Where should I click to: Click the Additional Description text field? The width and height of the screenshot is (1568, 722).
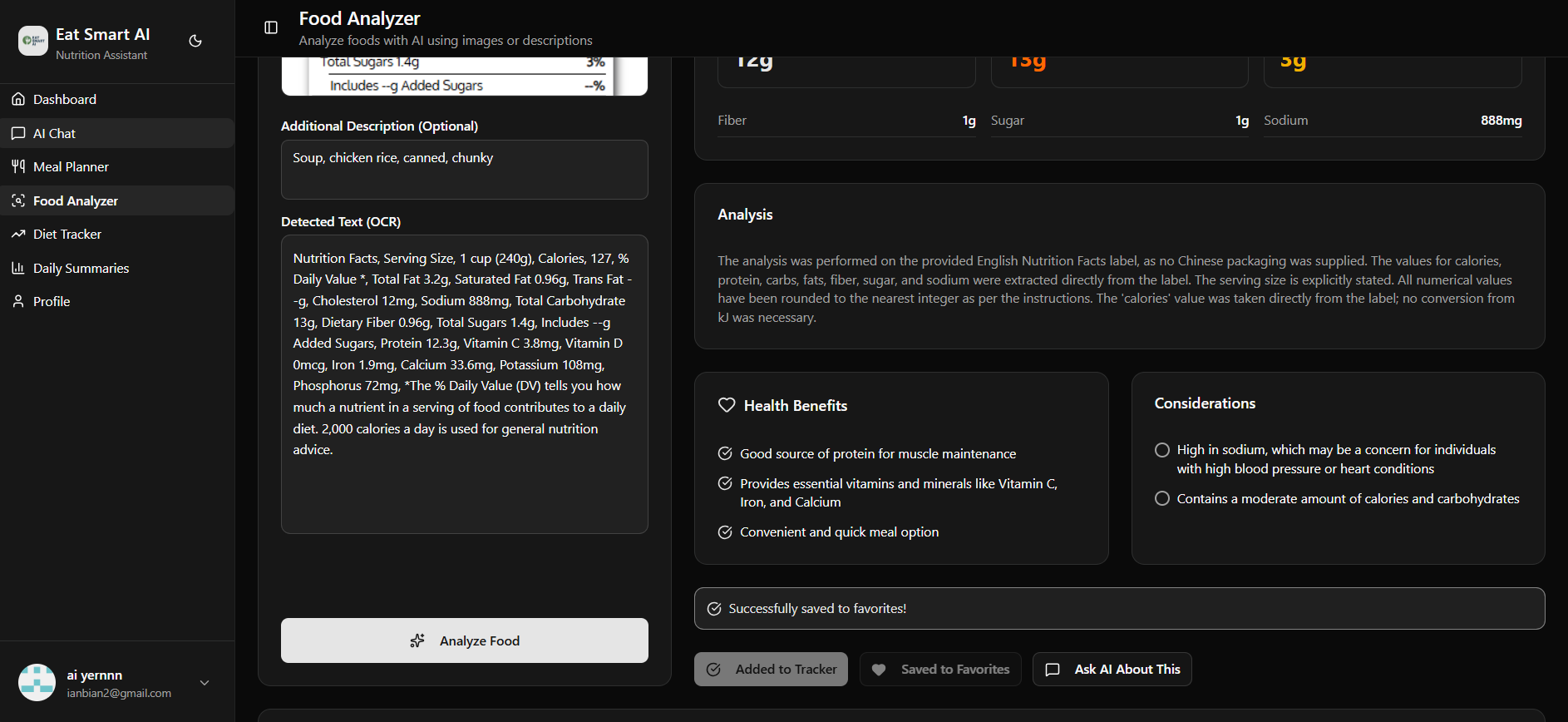click(465, 170)
